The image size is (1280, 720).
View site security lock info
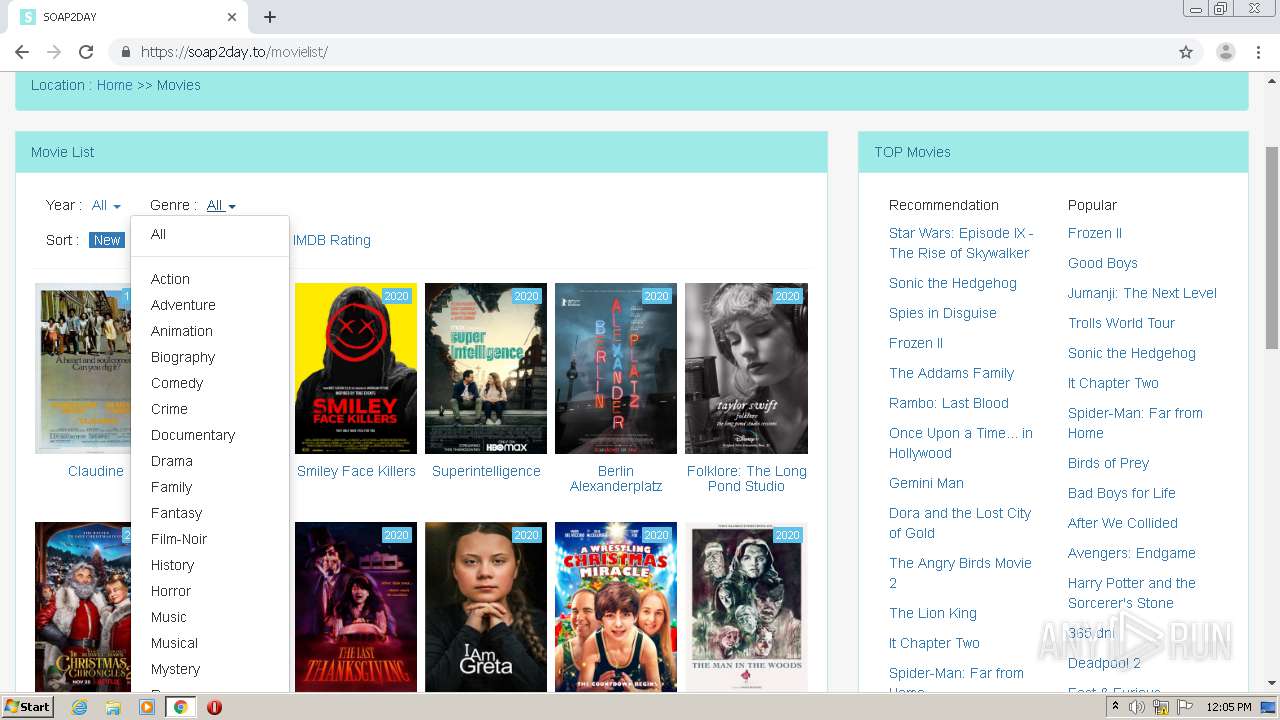click(x=125, y=52)
